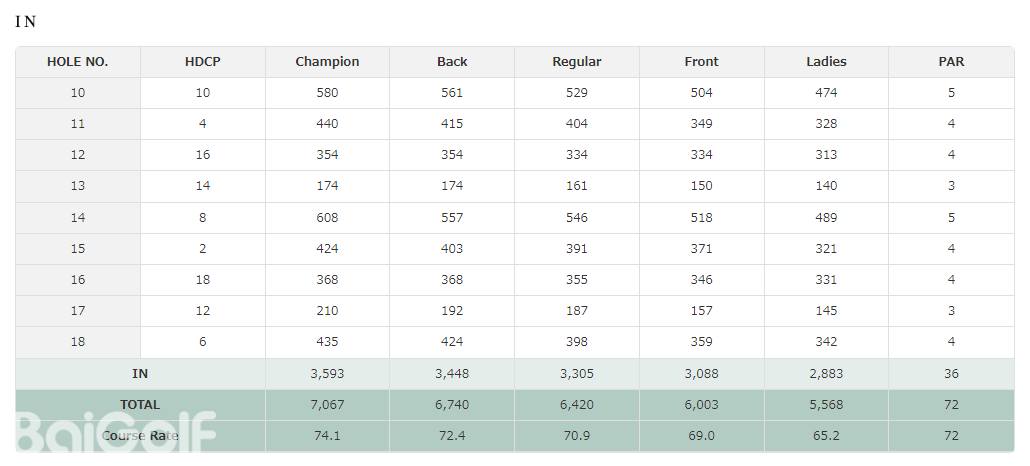Select the Ladies IN total 2,883
The width and height of the screenshot is (1030, 466).
pyautogui.click(x=826, y=374)
